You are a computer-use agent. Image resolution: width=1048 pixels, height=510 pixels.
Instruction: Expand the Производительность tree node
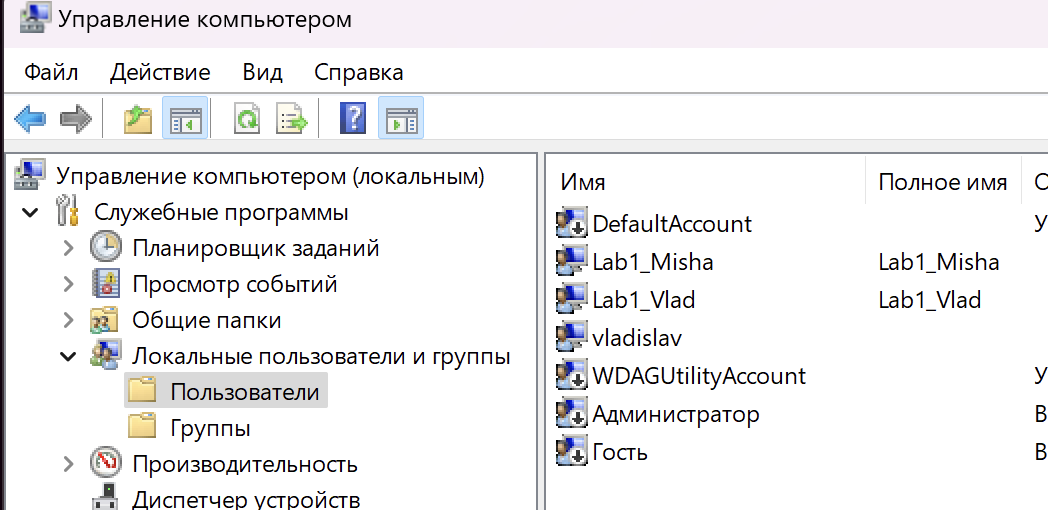[68, 464]
